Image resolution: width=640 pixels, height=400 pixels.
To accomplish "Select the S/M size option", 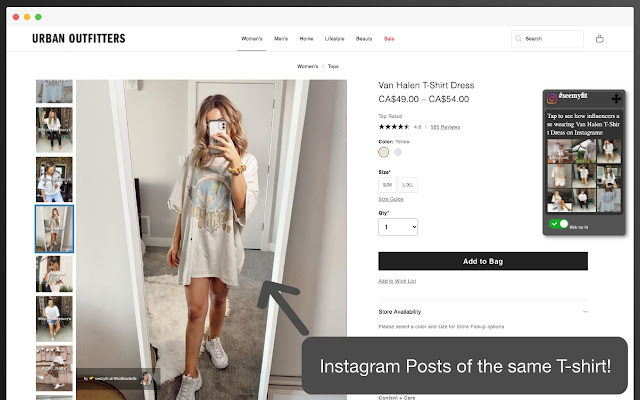I will point(387,185).
